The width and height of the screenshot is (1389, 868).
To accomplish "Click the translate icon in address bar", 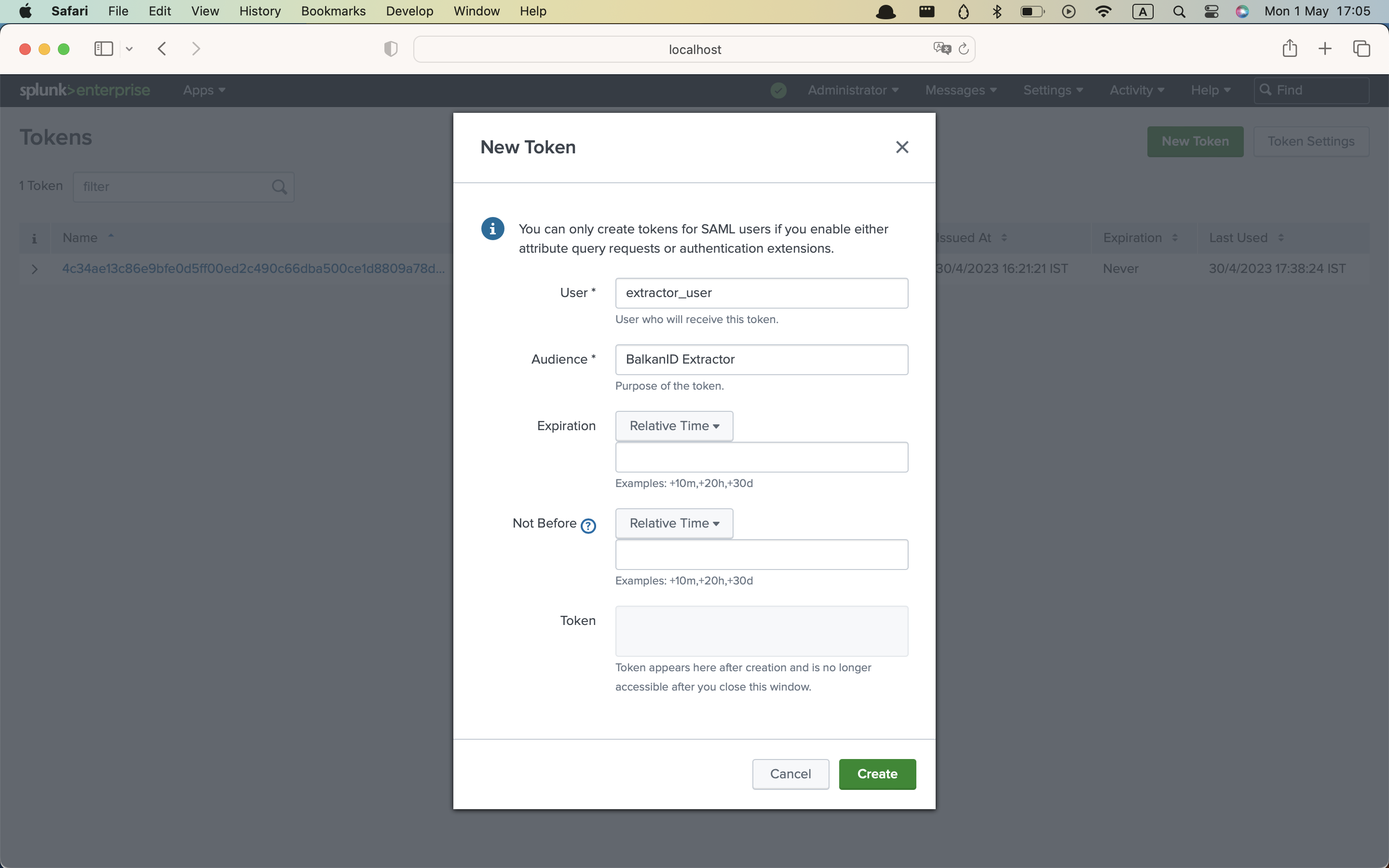I will pos(941,49).
